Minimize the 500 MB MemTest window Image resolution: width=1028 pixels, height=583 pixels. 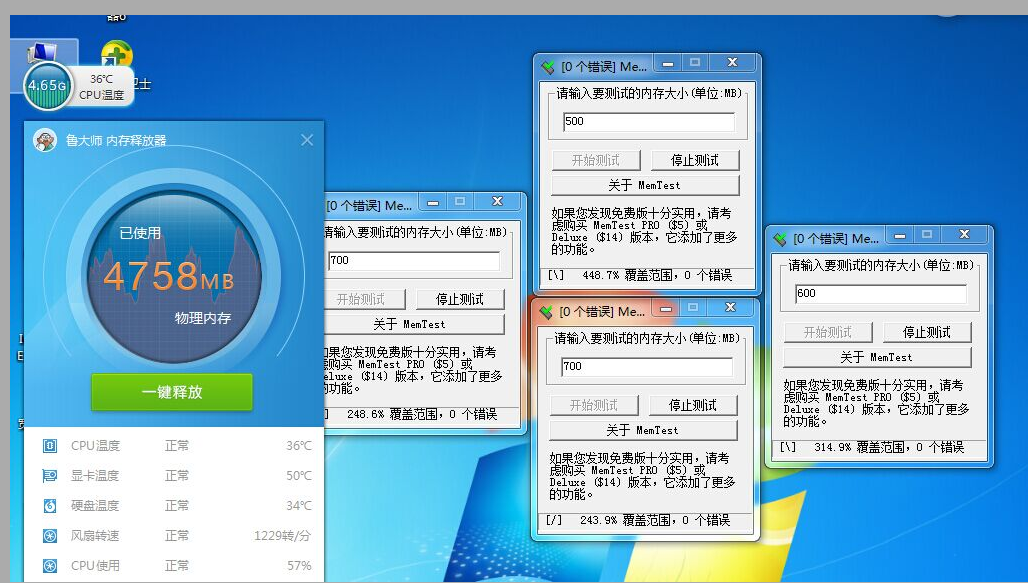click(667, 64)
